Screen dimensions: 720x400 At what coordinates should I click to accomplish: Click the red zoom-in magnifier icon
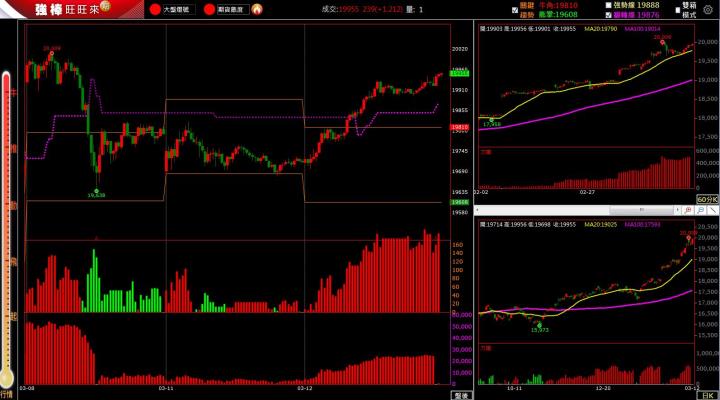click(688, 210)
